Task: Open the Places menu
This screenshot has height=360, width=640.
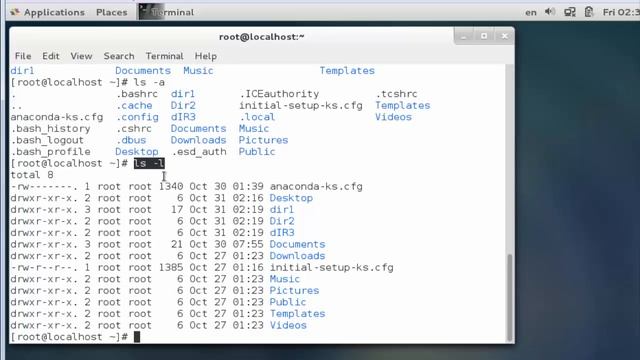Action: coord(111,12)
